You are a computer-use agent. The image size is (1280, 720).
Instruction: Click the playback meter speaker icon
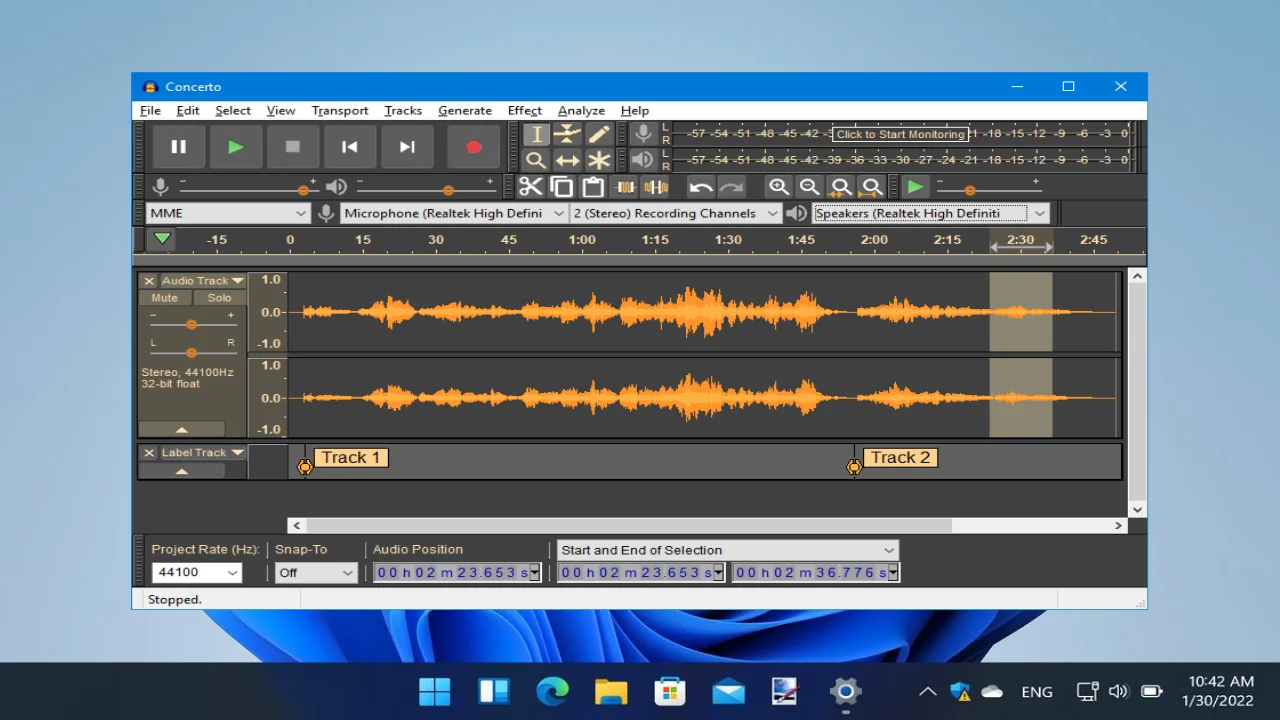click(643, 160)
